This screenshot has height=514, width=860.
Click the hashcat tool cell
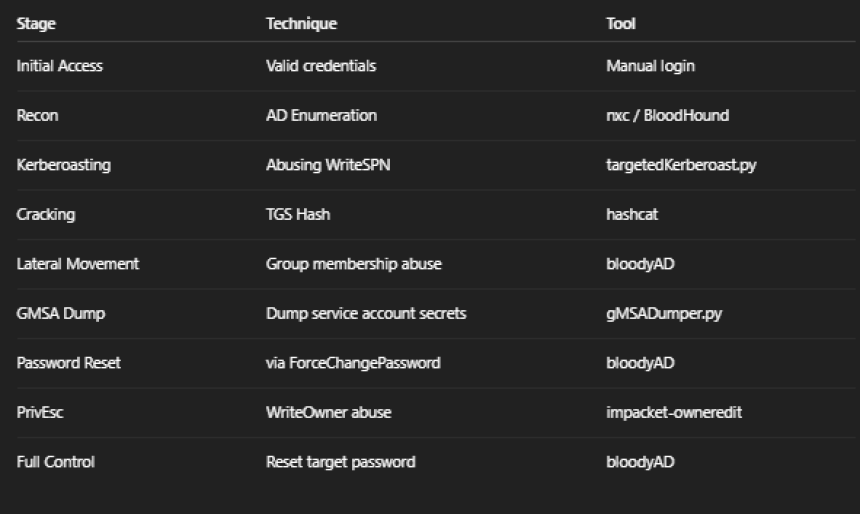click(632, 214)
